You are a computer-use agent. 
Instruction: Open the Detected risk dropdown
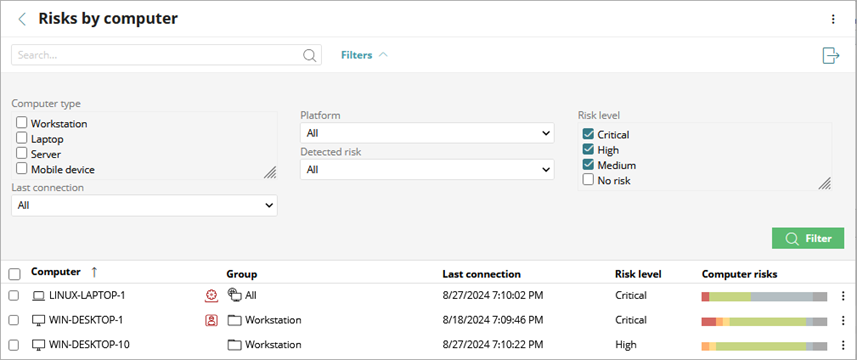[x=427, y=169]
